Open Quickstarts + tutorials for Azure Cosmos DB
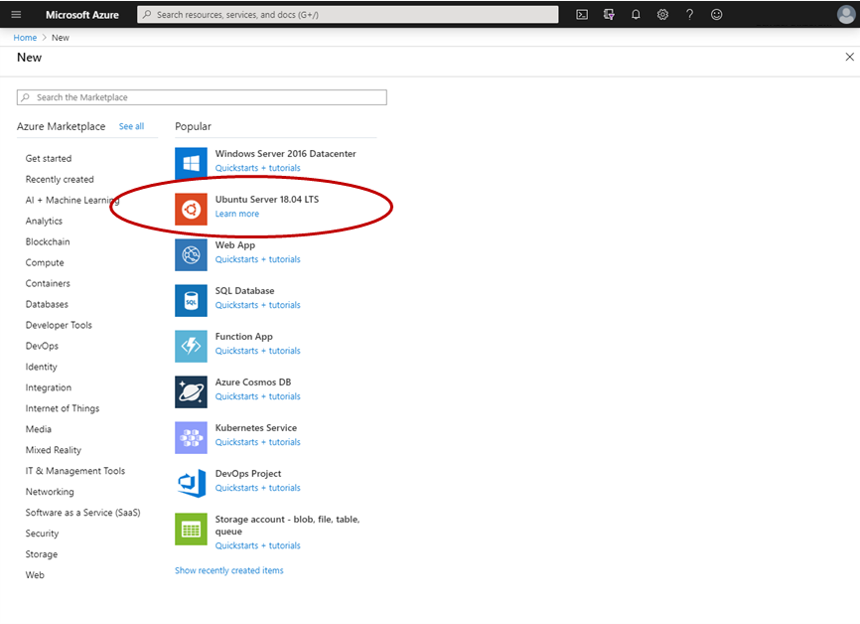Screen dimensions: 860x624 coord(258,396)
